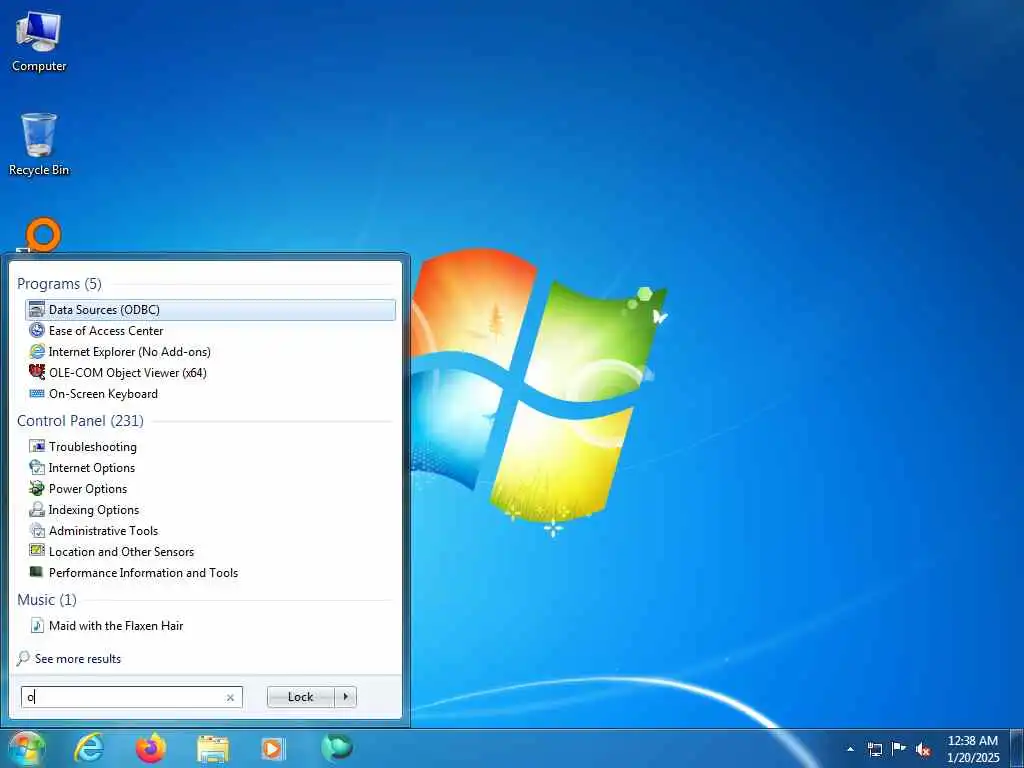Click Show desktop button at taskbar edge

[x=1017, y=749]
